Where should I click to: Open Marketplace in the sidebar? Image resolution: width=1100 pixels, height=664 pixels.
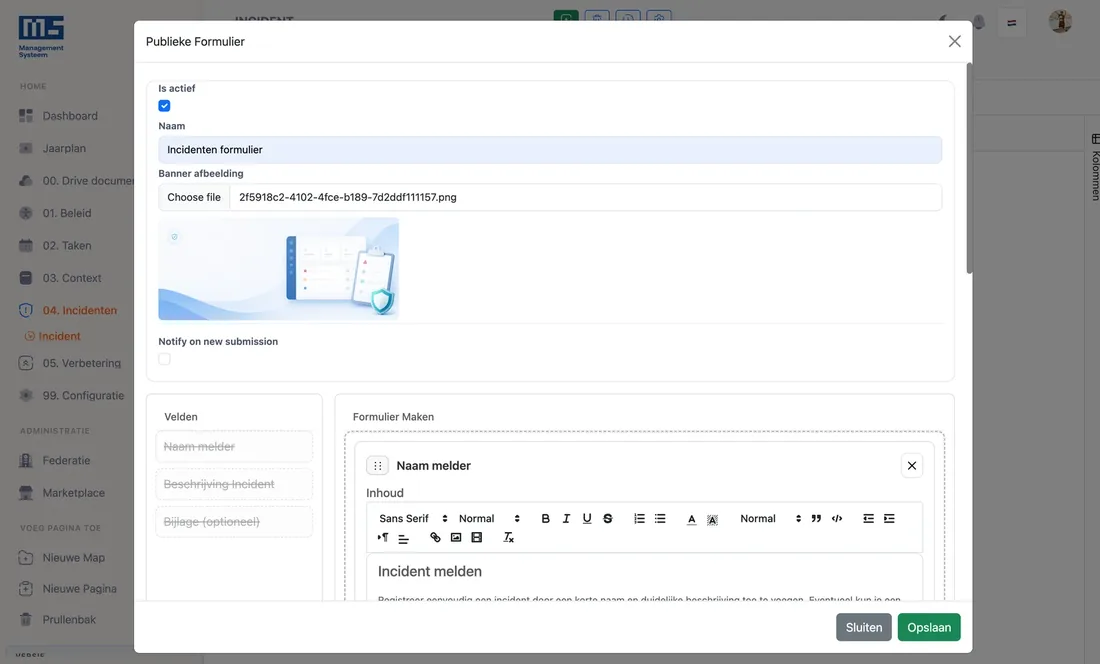pos(73,493)
